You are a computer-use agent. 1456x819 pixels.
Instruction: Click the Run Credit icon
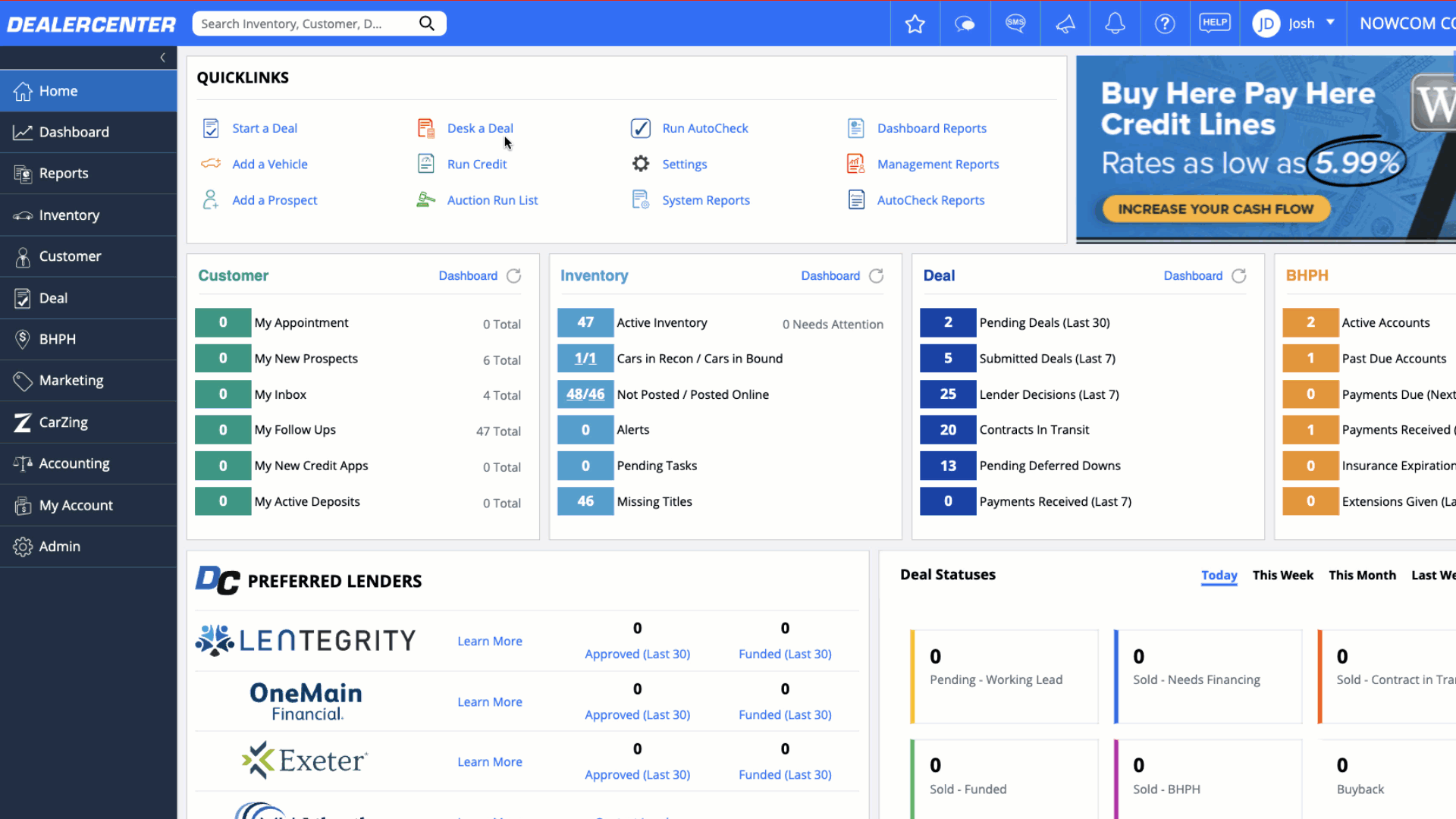pos(426,164)
